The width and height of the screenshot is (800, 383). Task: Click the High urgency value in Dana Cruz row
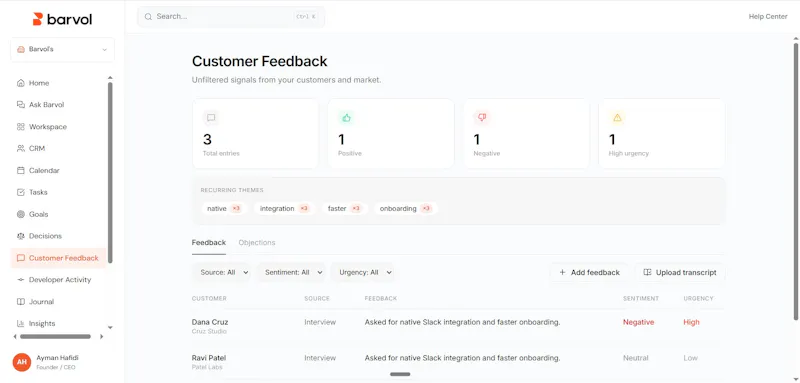point(691,322)
